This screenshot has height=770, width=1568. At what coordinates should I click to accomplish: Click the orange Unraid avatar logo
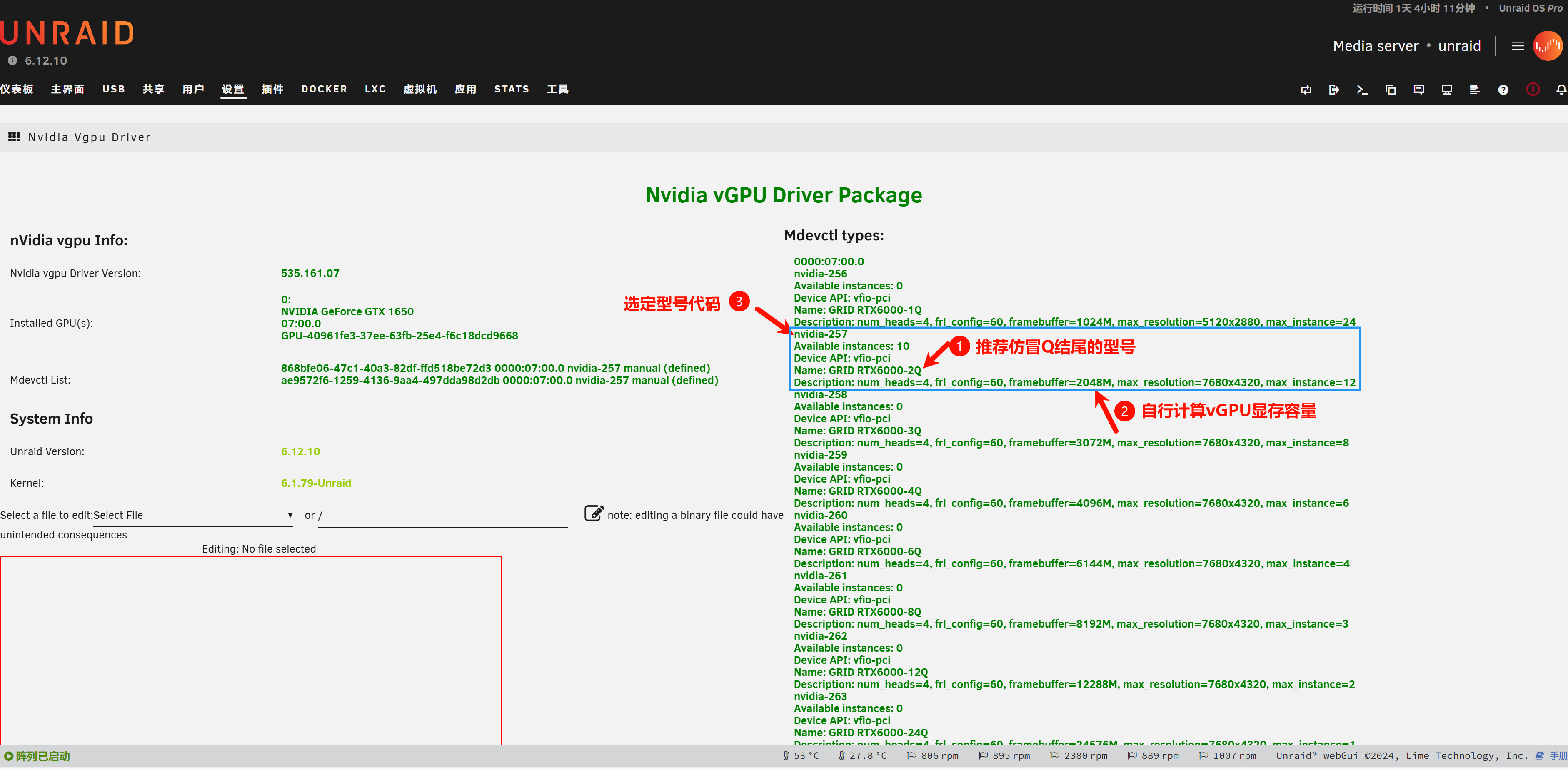tap(1547, 46)
